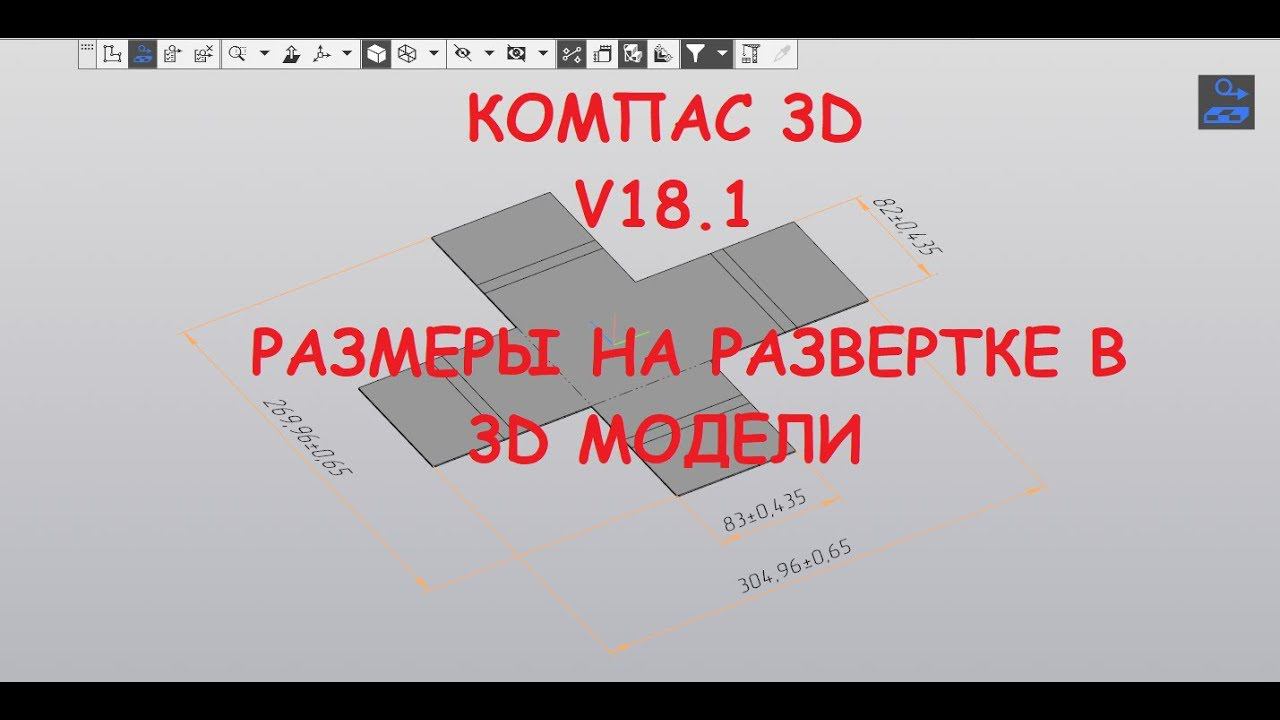The width and height of the screenshot is (1280, 720).
Task: Click the crossed-out camera visibility icon
Action: point(516,54)
